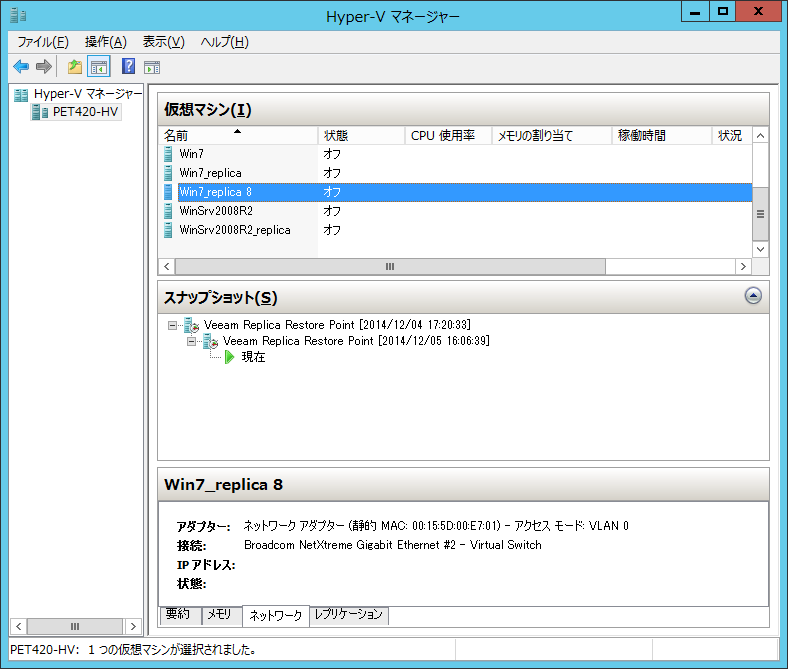Screen dimensions: 788x669
Task: Click the Hyper-V Manager title bar icon
Action: (x=18, y=16)
